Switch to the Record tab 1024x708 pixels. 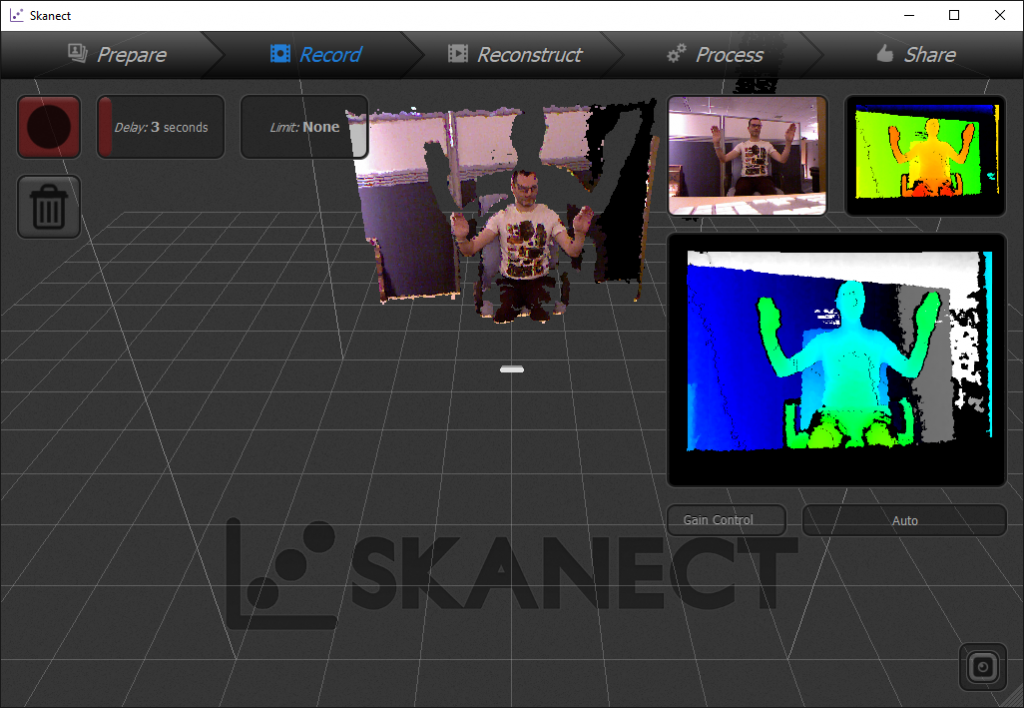(316, 55)
